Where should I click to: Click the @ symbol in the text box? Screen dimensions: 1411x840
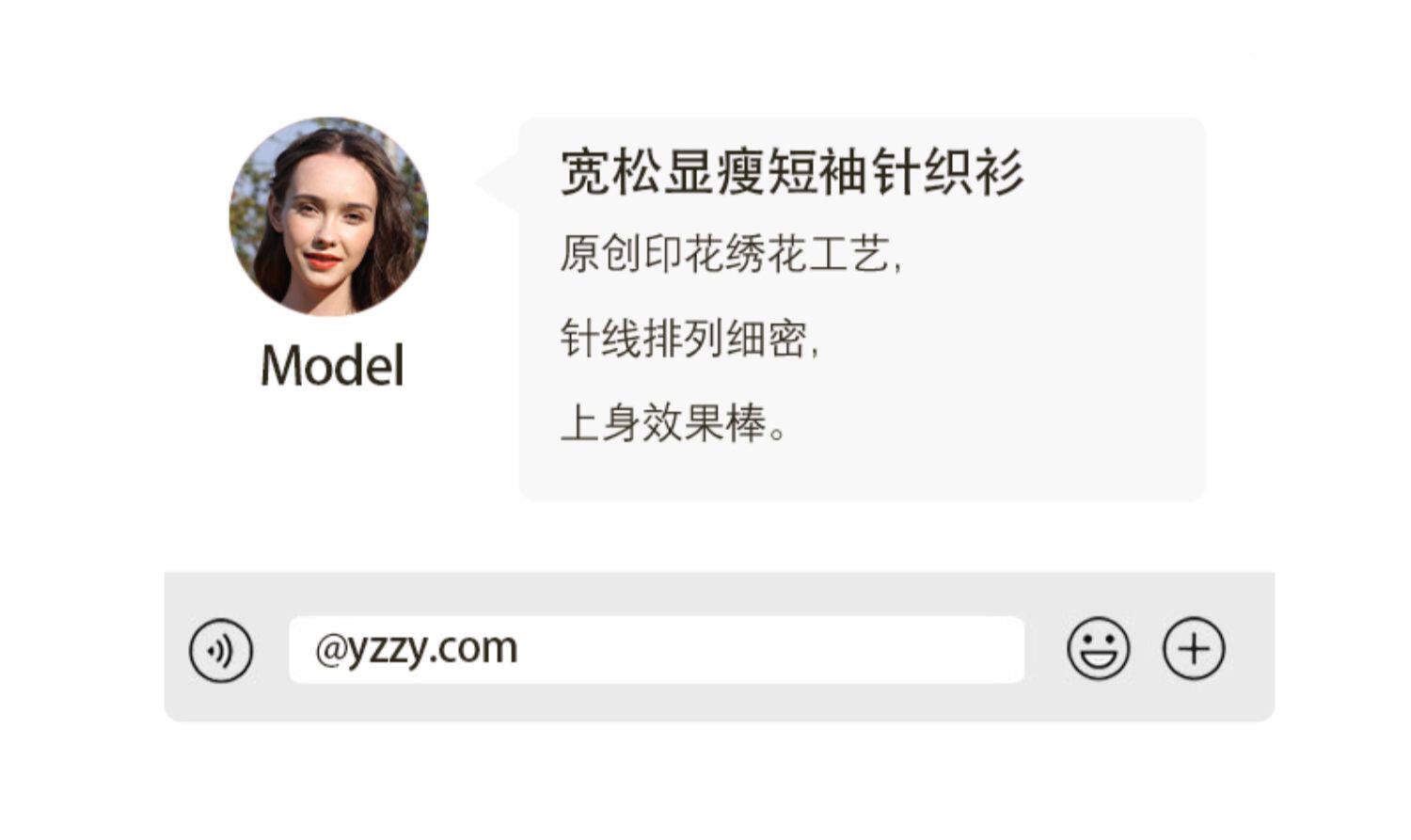pyautogui.click(x=330, y=650)
